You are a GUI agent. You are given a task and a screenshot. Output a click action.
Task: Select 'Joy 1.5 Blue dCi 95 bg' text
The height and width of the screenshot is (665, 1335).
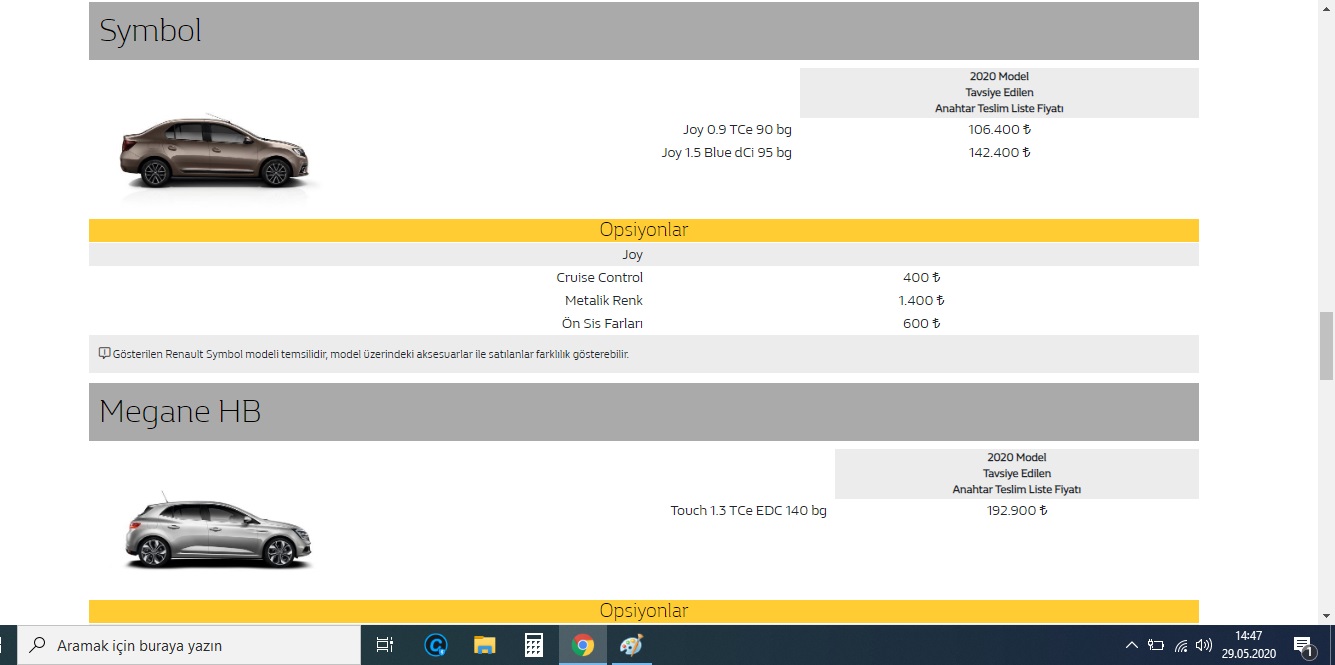point(727,152)
